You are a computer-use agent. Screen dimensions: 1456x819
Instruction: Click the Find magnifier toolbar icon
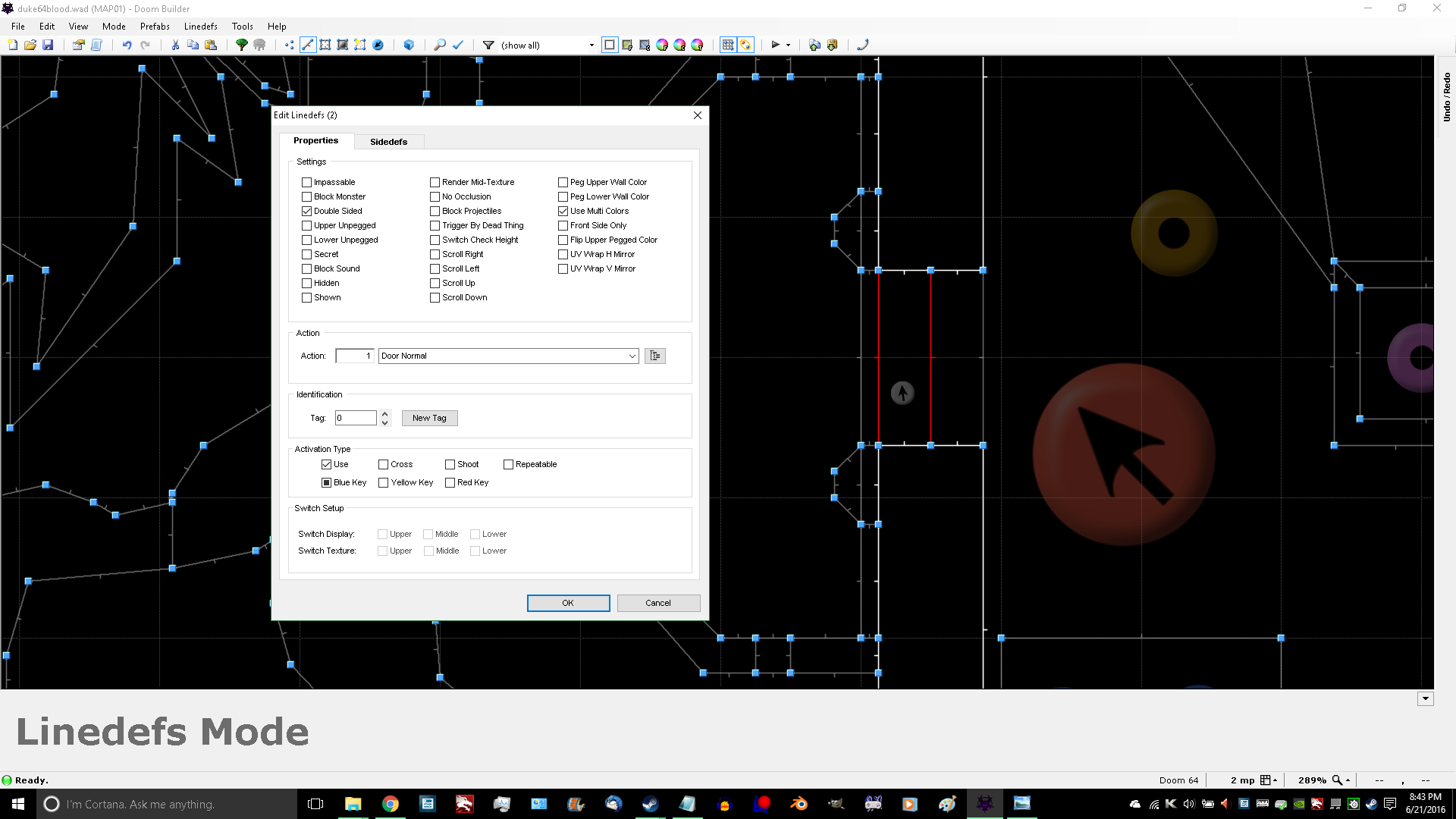tap(439, 45)
